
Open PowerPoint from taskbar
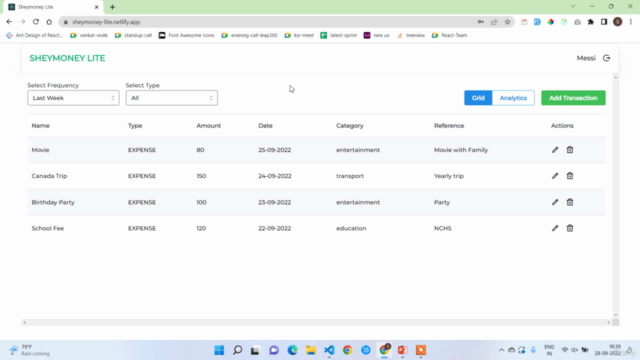402,350
